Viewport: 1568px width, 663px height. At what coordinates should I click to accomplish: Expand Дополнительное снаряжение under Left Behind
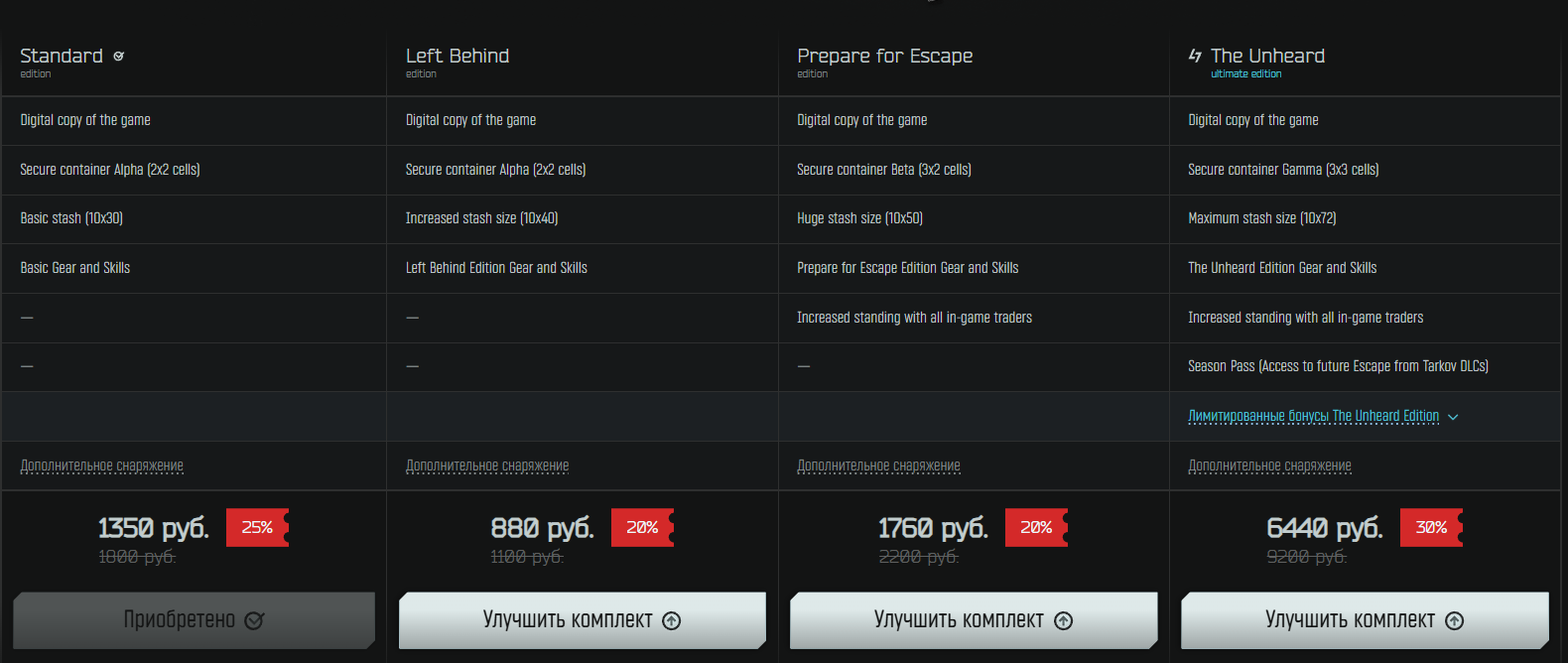[487, 465]
